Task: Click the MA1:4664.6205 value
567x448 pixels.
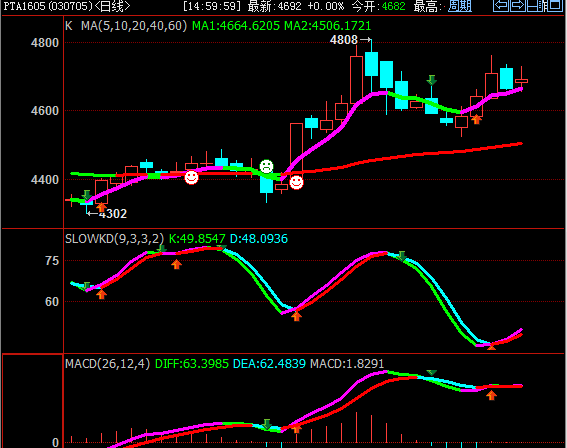Action: [236, 26]
